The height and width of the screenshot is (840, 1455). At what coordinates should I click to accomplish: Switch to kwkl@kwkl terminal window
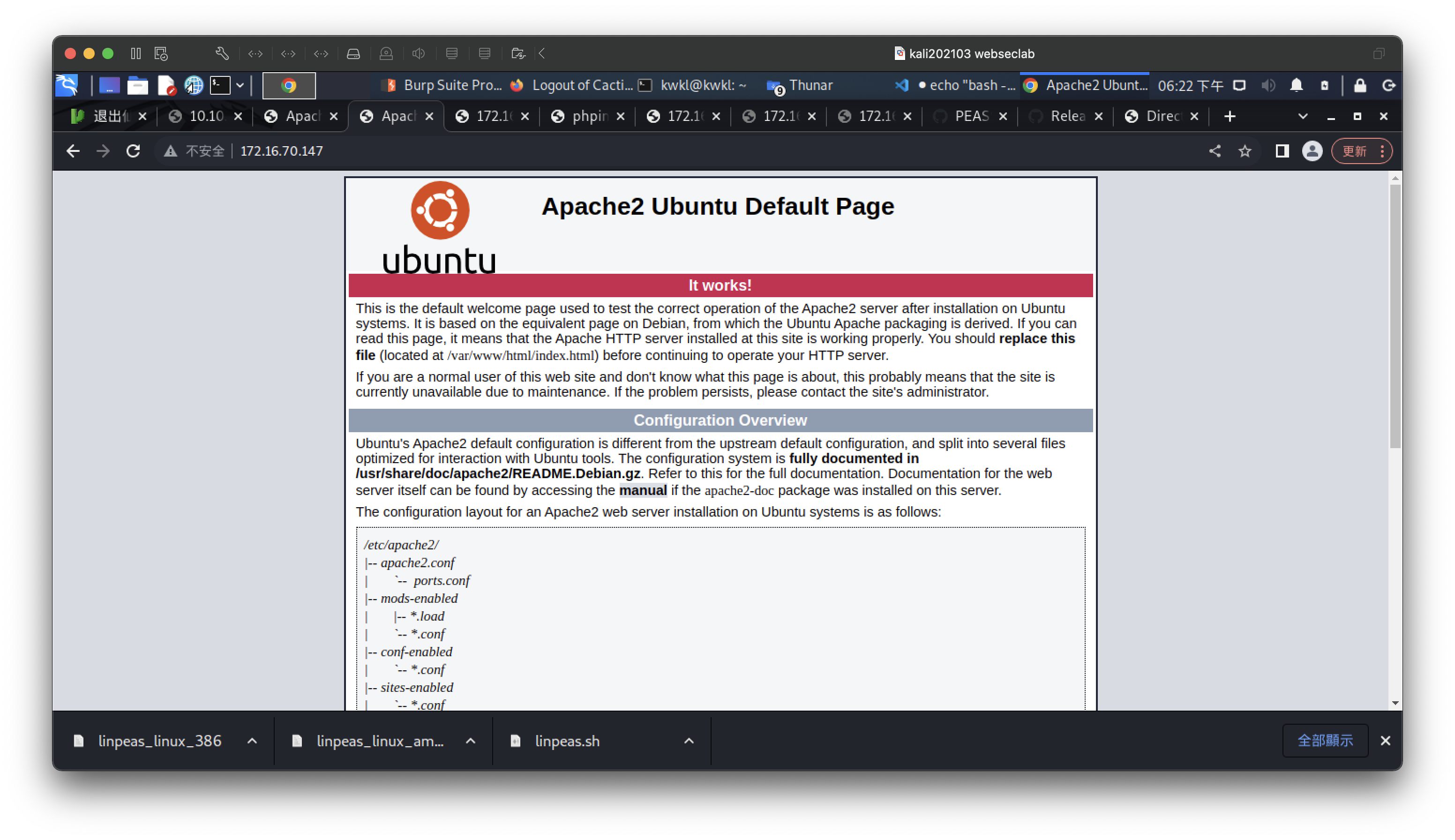(x=693, y=85)
